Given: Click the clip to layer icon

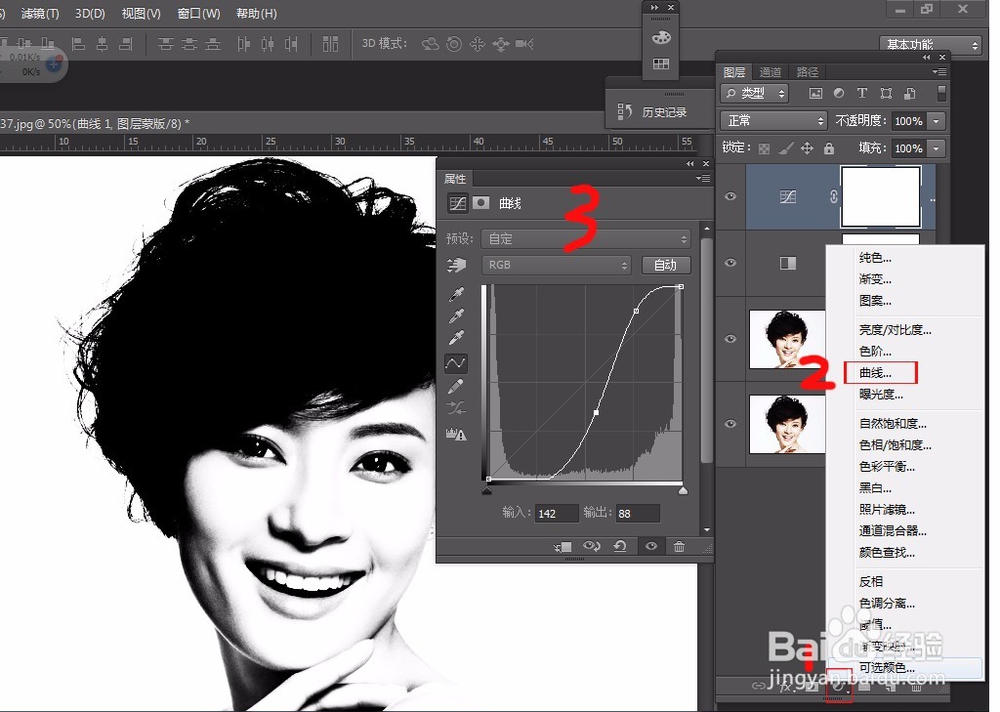Looking at the screenshot, I should 563,547.
